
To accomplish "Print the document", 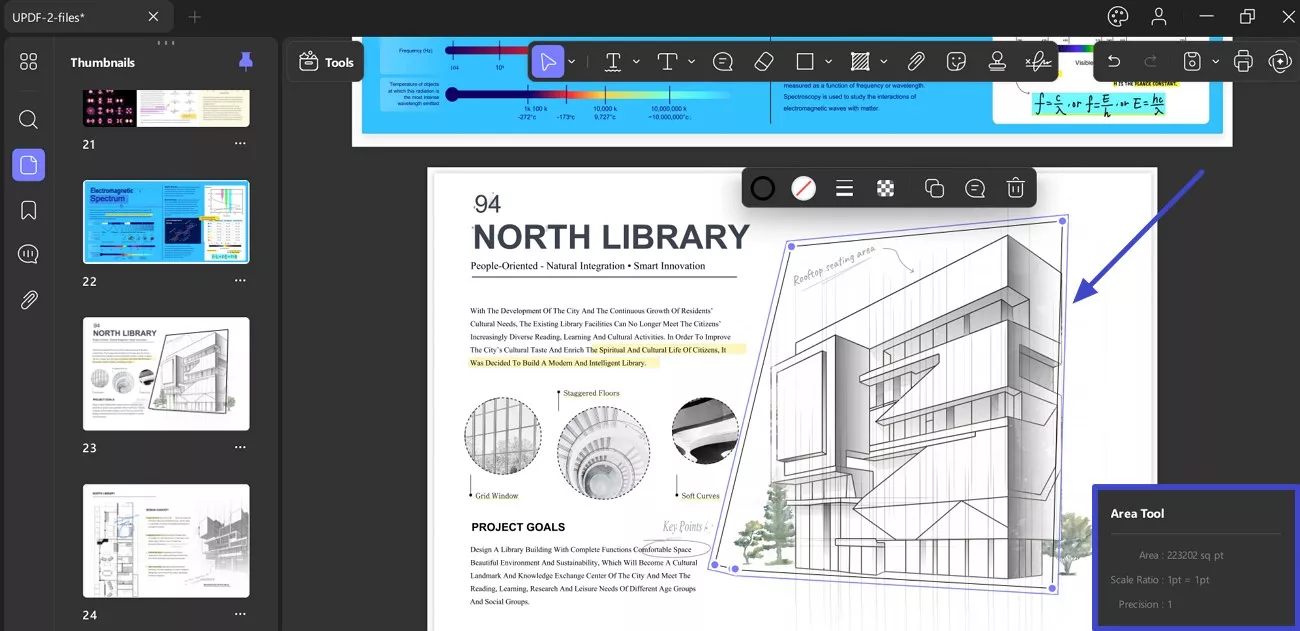I will (1243, 62).
